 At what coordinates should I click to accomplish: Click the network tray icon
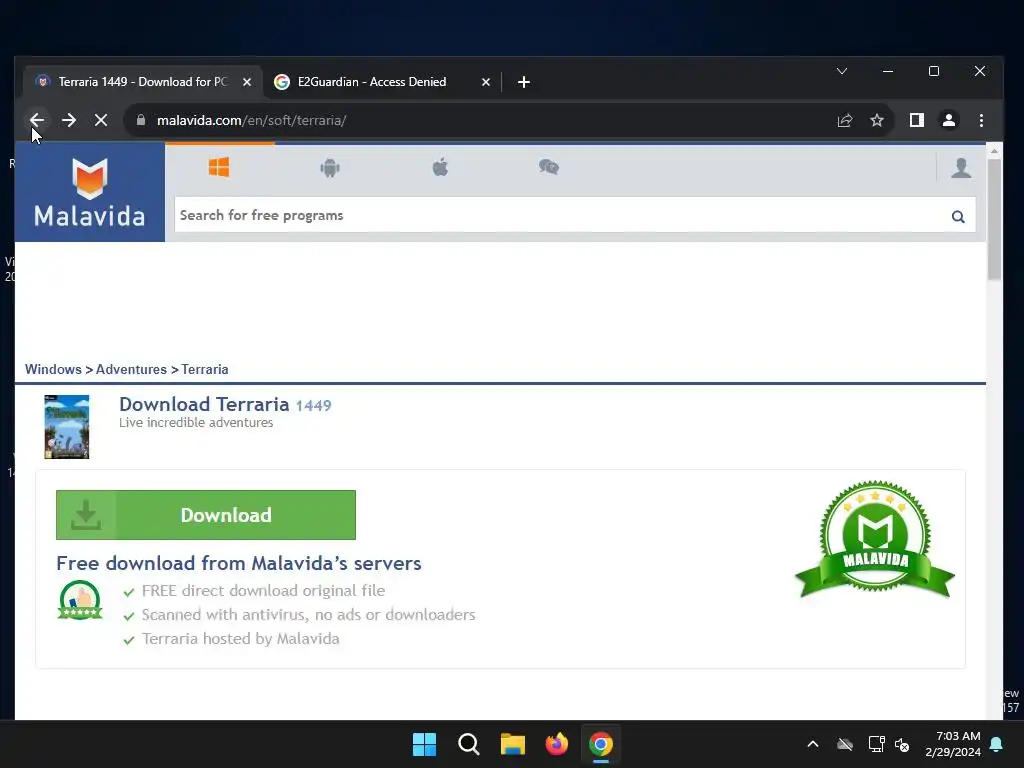876,744
